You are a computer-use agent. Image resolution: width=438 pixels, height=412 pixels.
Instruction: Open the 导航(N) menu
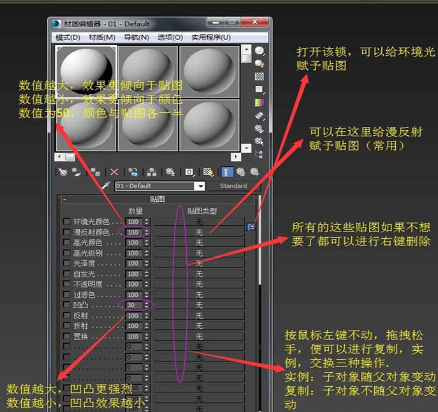point(136,37)
